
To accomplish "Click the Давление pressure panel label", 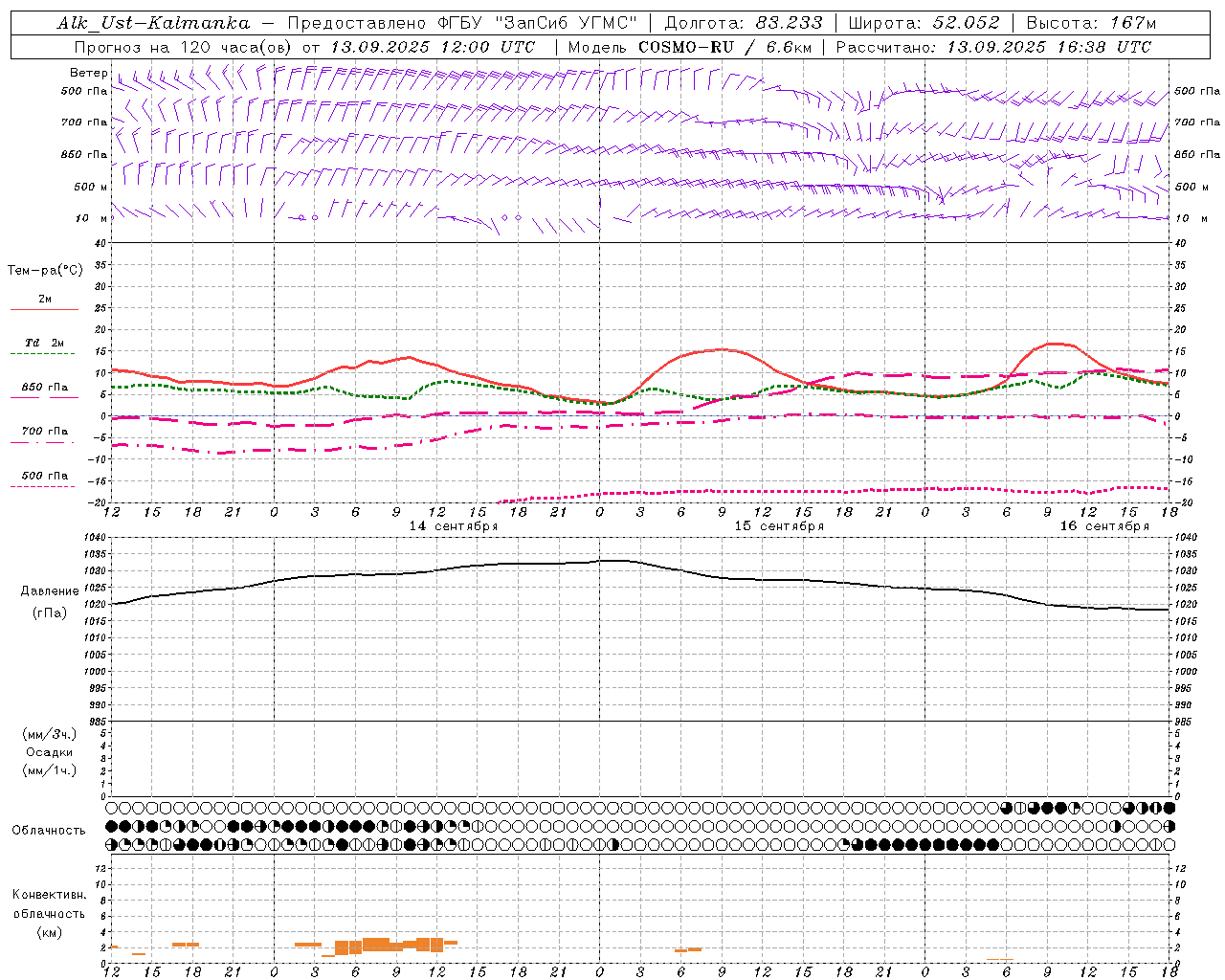I will point(50,591).
